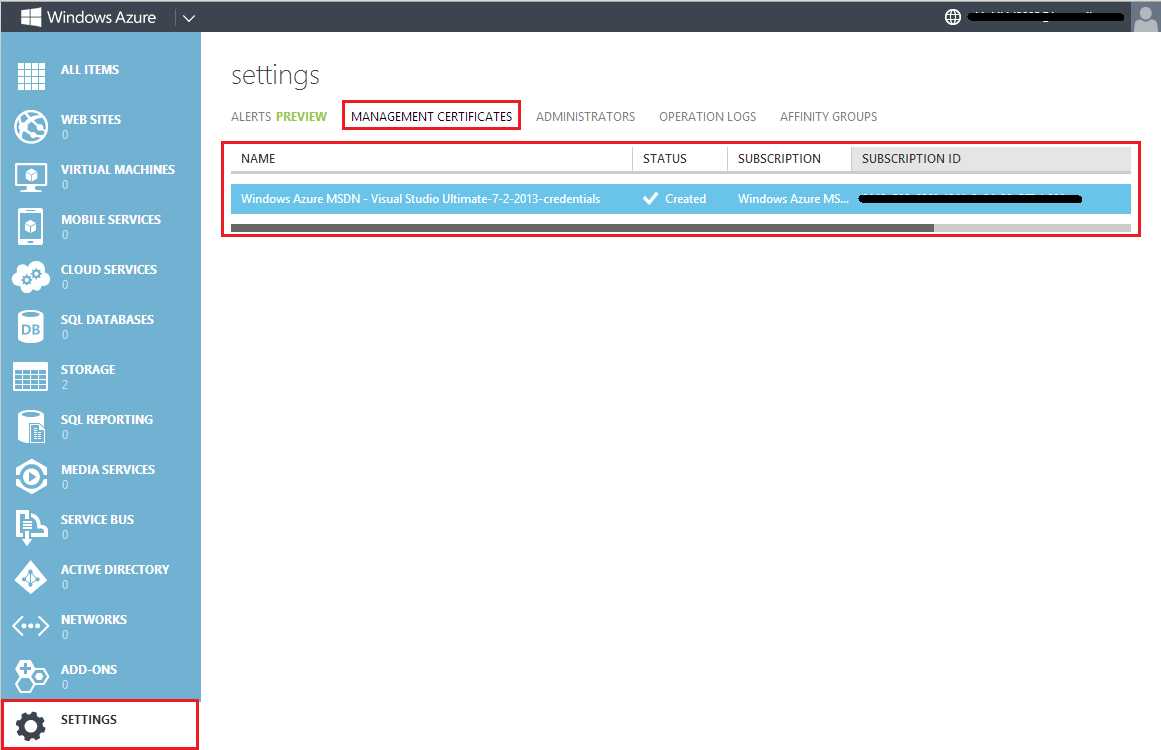The height and width of the screenshot is (750, 1161).
Task: Click the Service Bus icon
Action: pyautogui.click(x=31, y=527)
